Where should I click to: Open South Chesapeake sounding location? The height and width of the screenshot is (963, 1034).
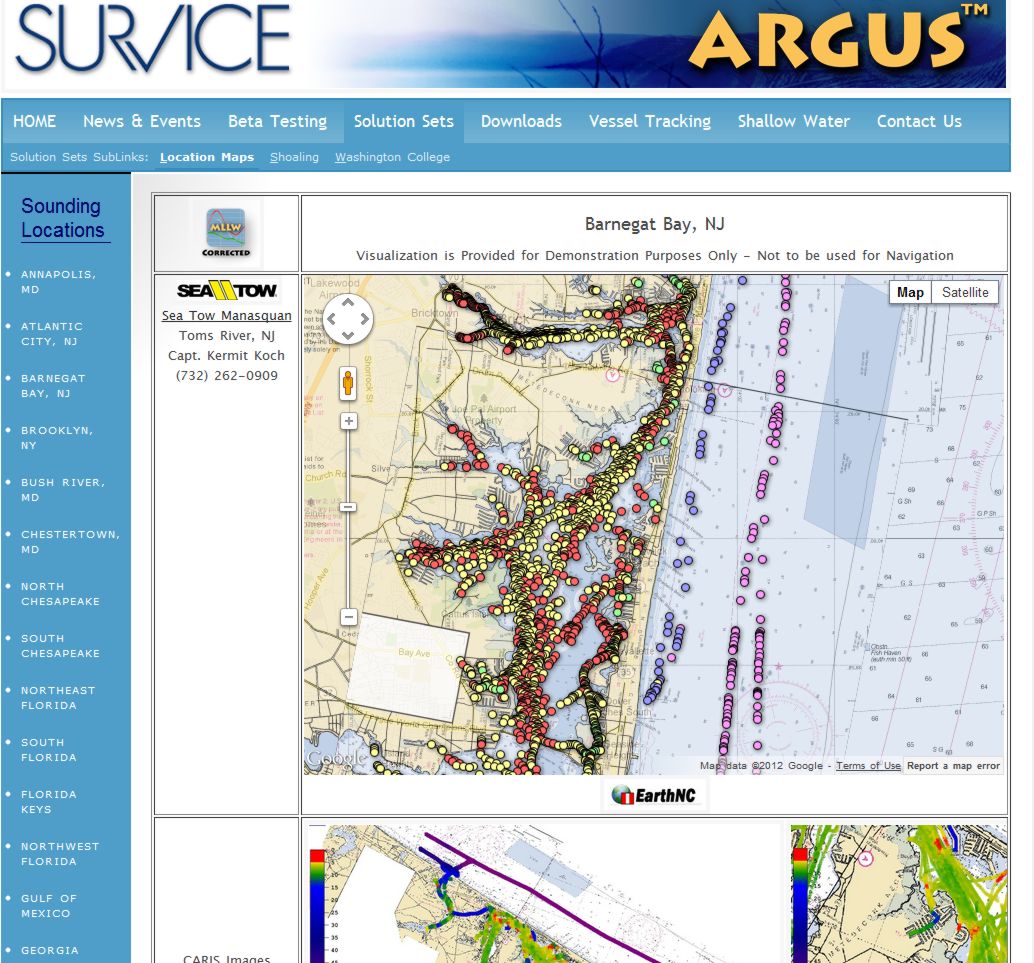coord(60,646)
